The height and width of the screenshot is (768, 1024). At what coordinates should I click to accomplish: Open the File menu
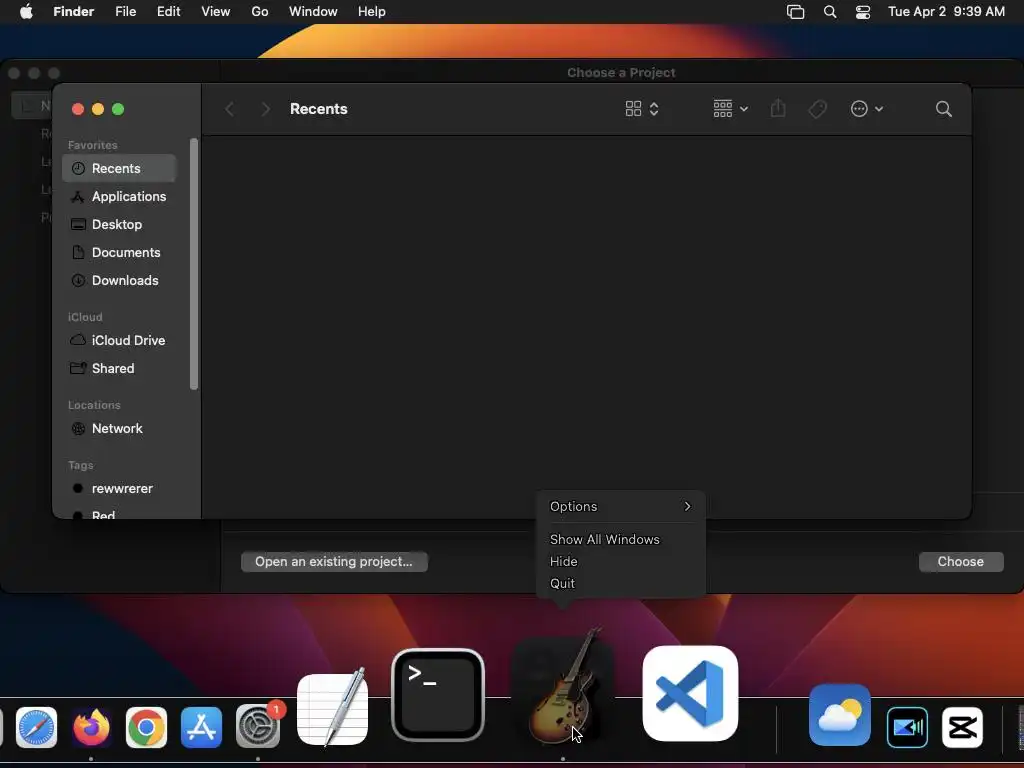125,12
